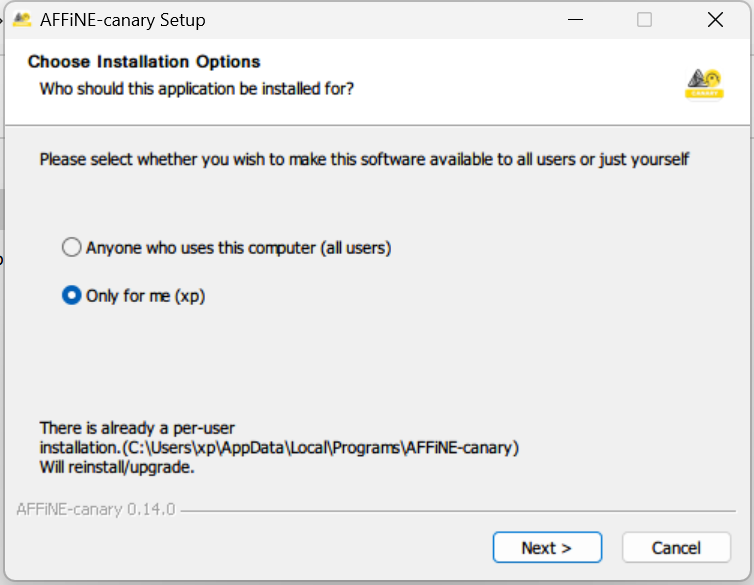The height and width of the screenshot is (585, 754).
Task: Click the "Will reinstall/upgrade." notice
Action: tap(116, 466)
